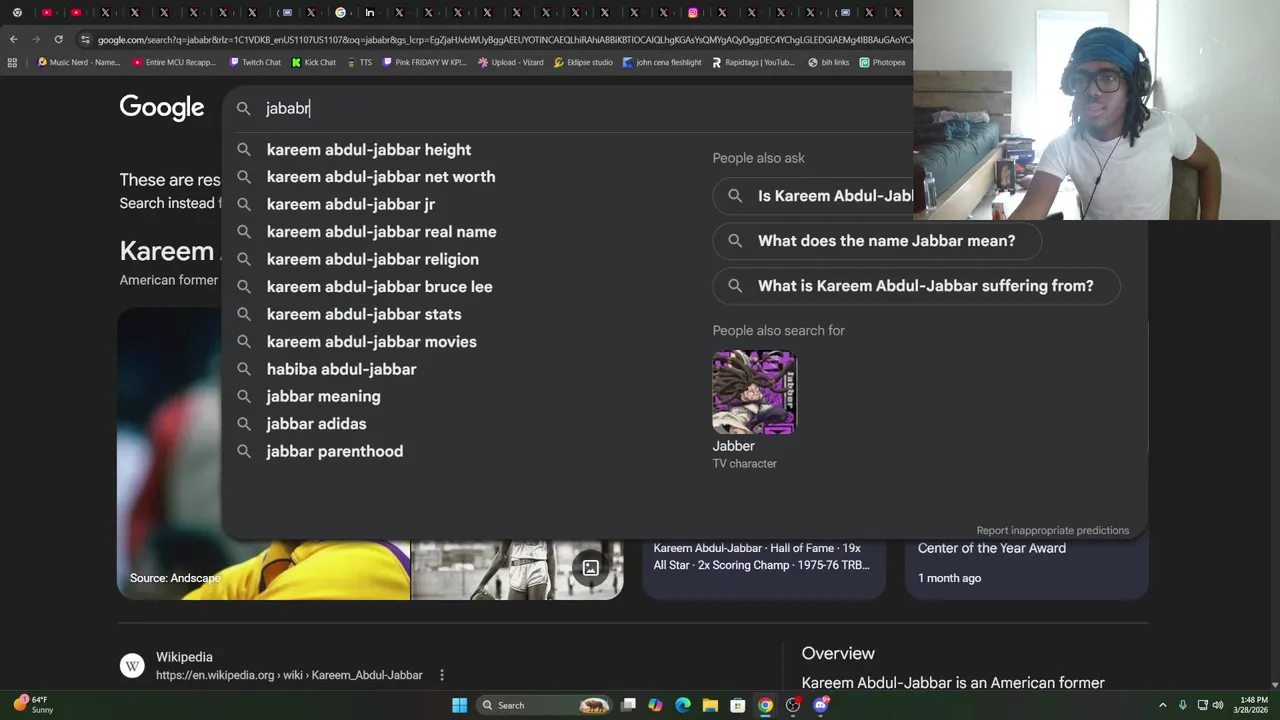
Task: Open Microsoft Store from the taskbar
Action: coord(737,705)
